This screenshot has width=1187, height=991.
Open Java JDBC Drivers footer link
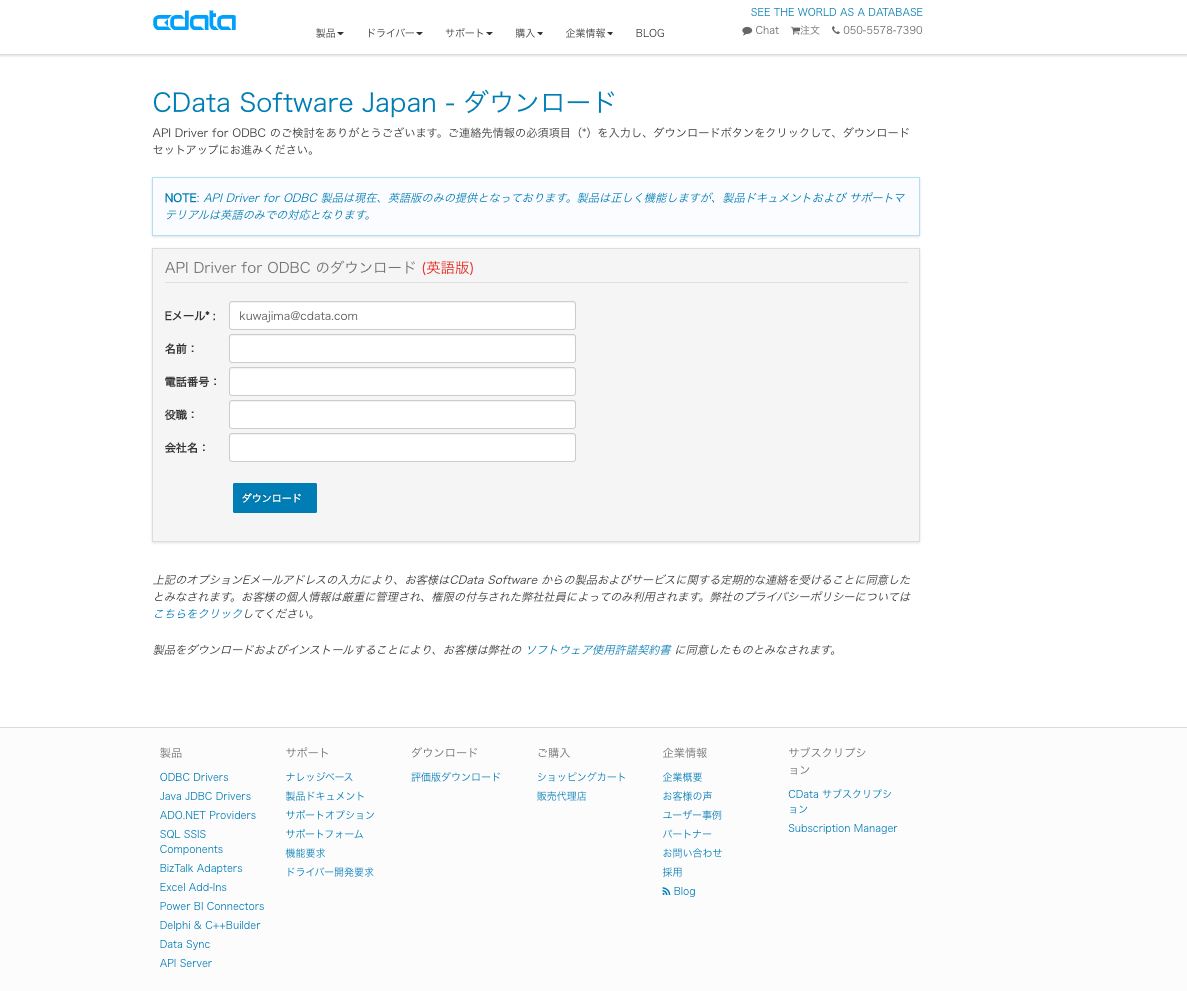click(205, 796)
